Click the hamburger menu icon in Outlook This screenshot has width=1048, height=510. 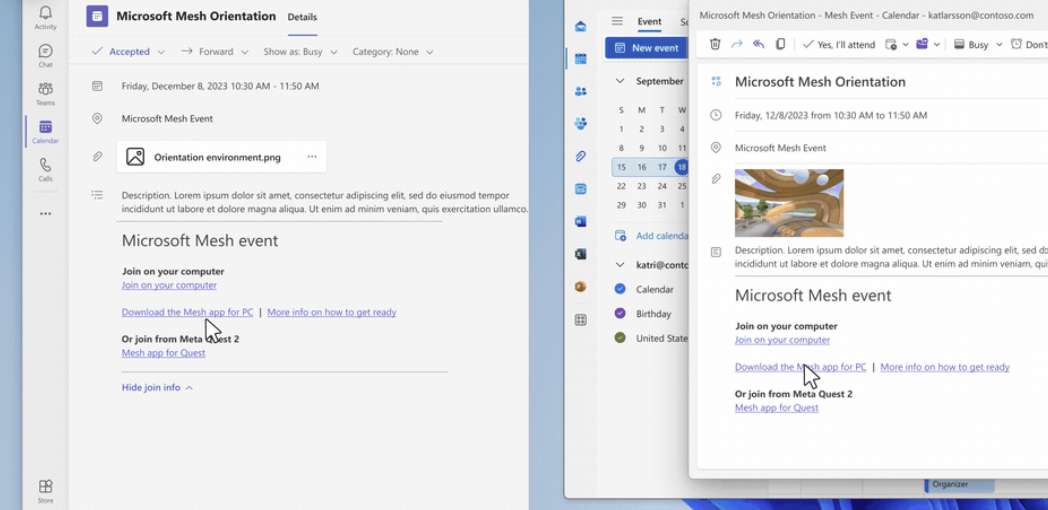(x=617, y=21)
